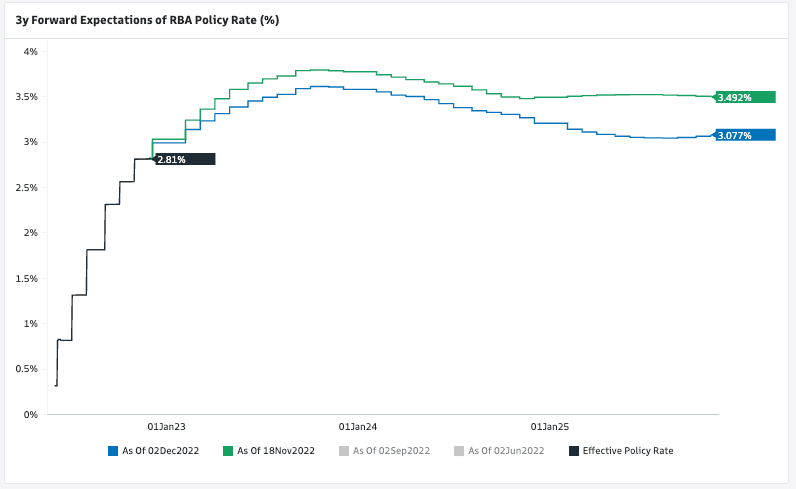Click the grey As Of 02Jun2022 legend swatch
Screen dimensions: 796x489
click(x=458, y=451)
